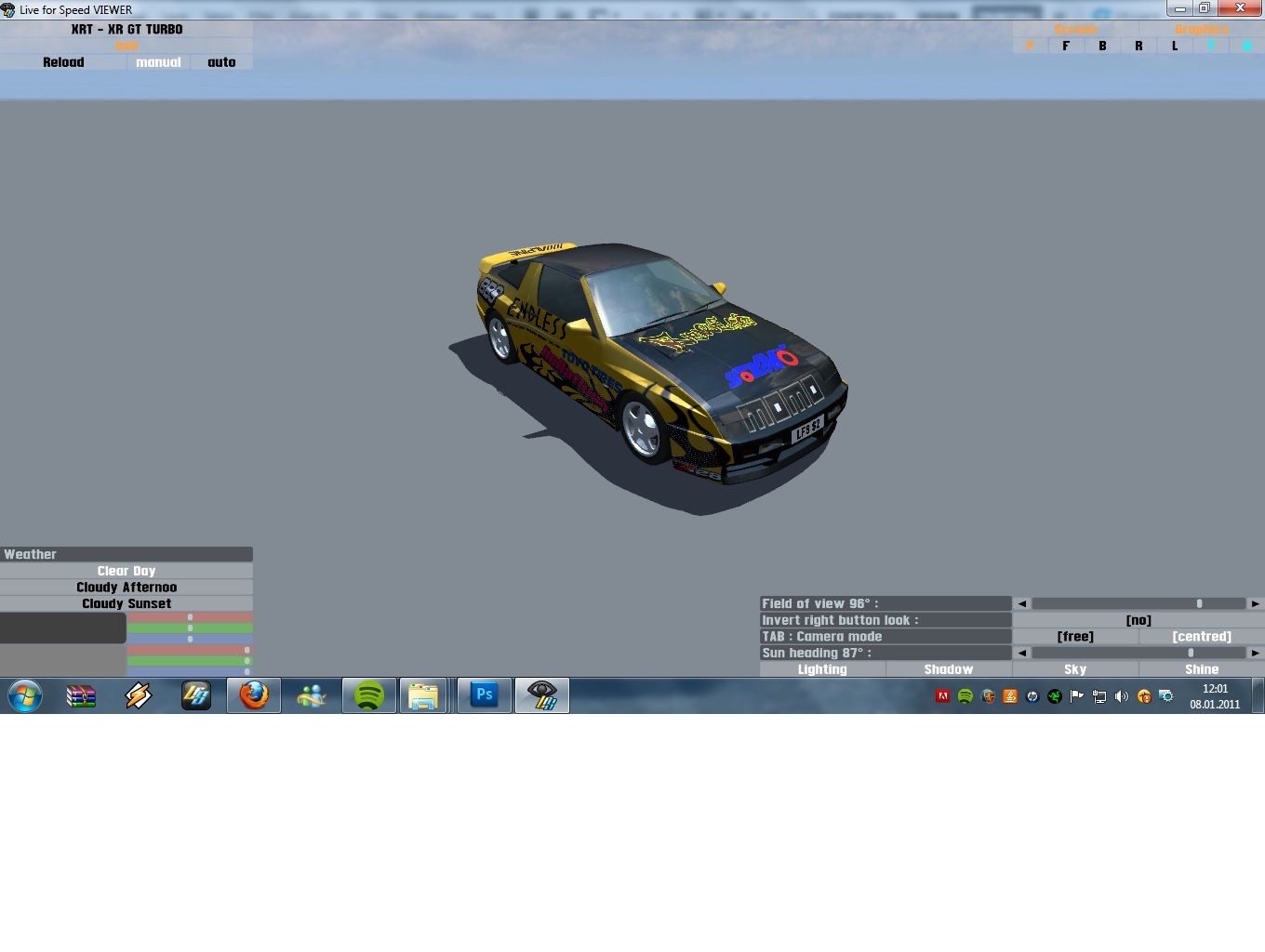Viewport: 1265px width, 952px height.
Task: Click the HP tray icon
Action: coord(1032,696)
